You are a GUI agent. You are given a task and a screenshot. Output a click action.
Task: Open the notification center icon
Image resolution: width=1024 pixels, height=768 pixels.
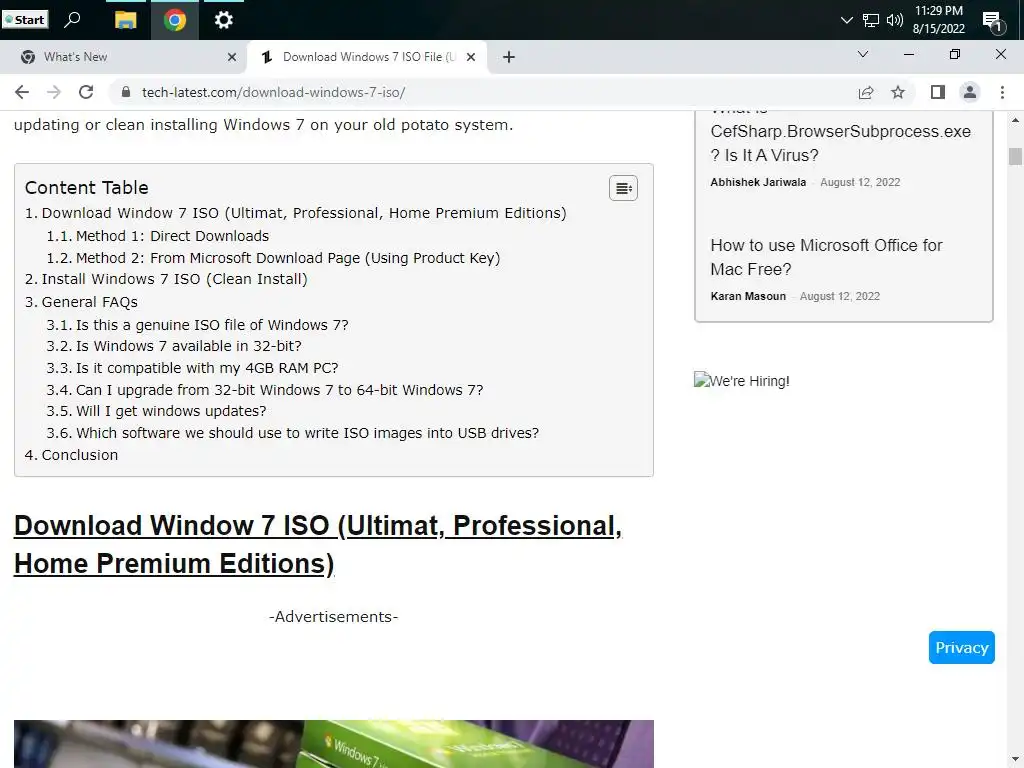tap(993, 22)
